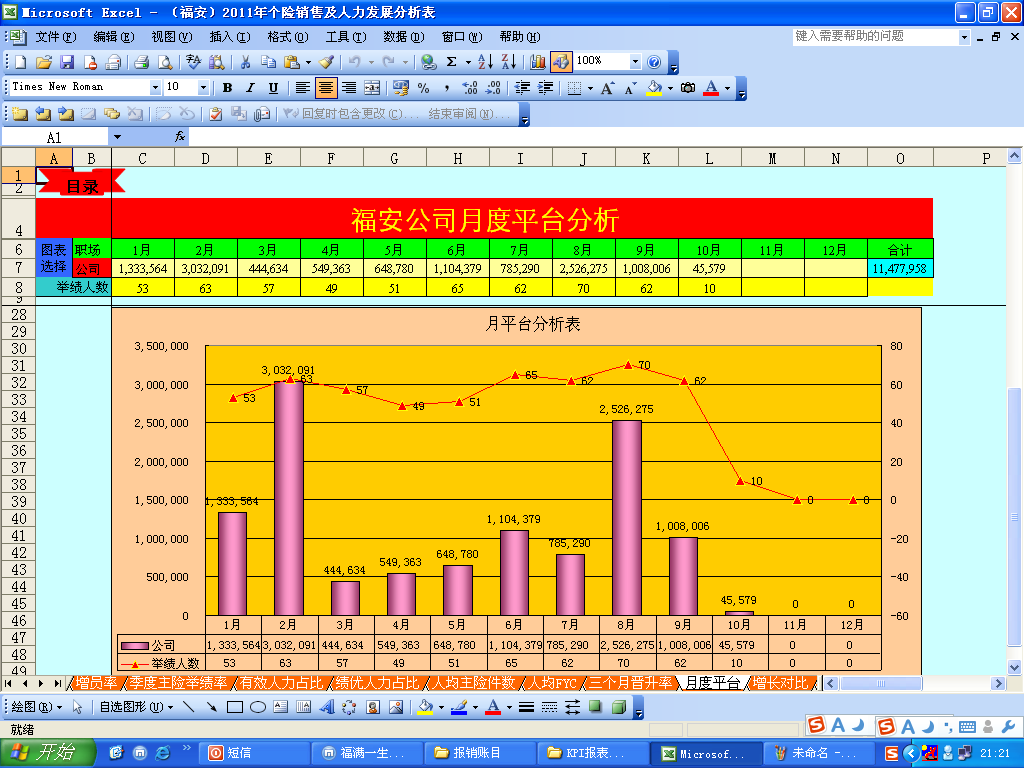The height and width of the screenshot is (768, 1024).
Task: Print the sheet with the printer icon
Action: (x=142, y=62)
